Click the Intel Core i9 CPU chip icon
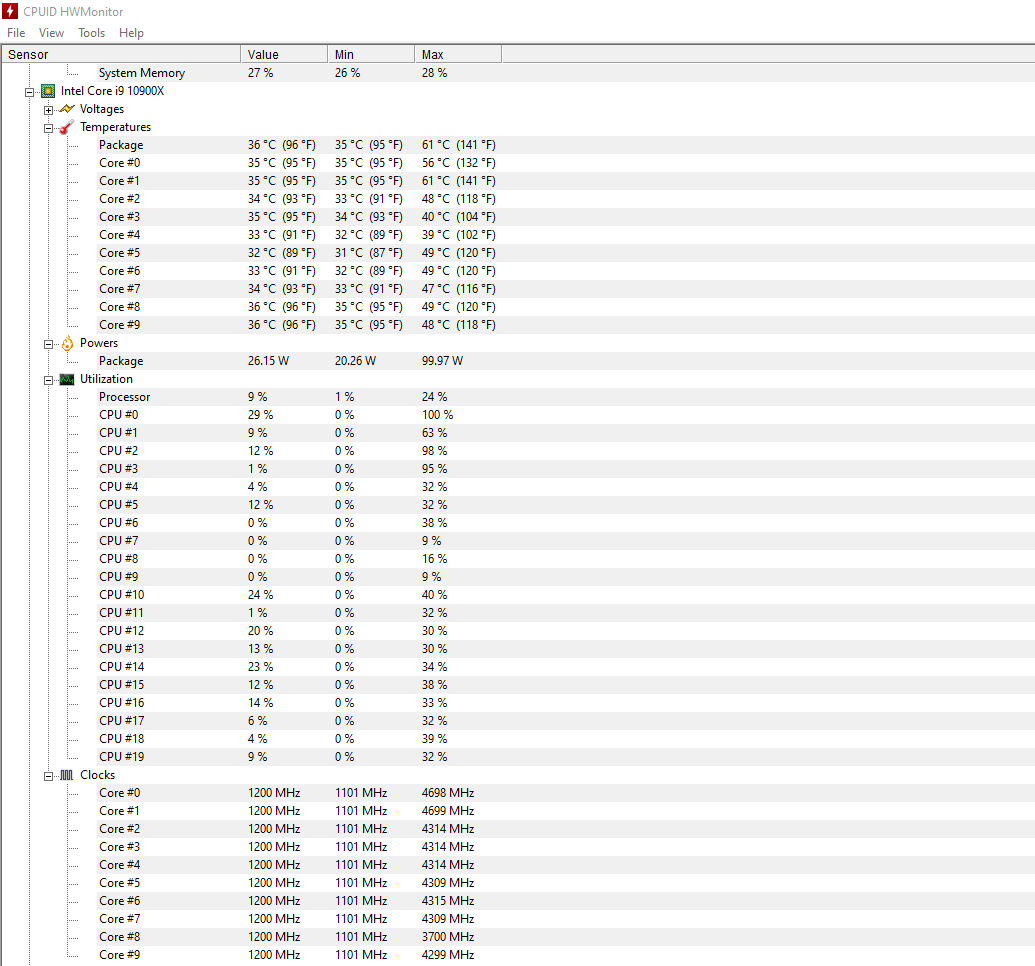The height and width of the screenshot is (966, 1035). click(x=48, y=91)
